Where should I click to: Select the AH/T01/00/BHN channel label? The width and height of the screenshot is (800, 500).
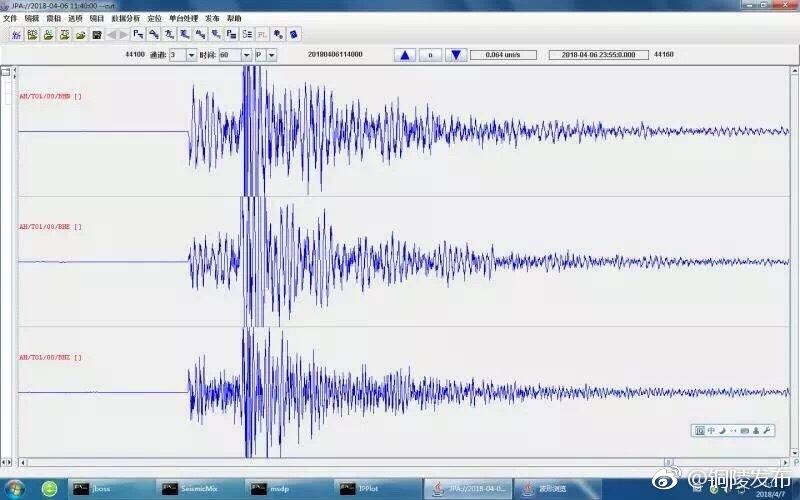tap(50, 96)
